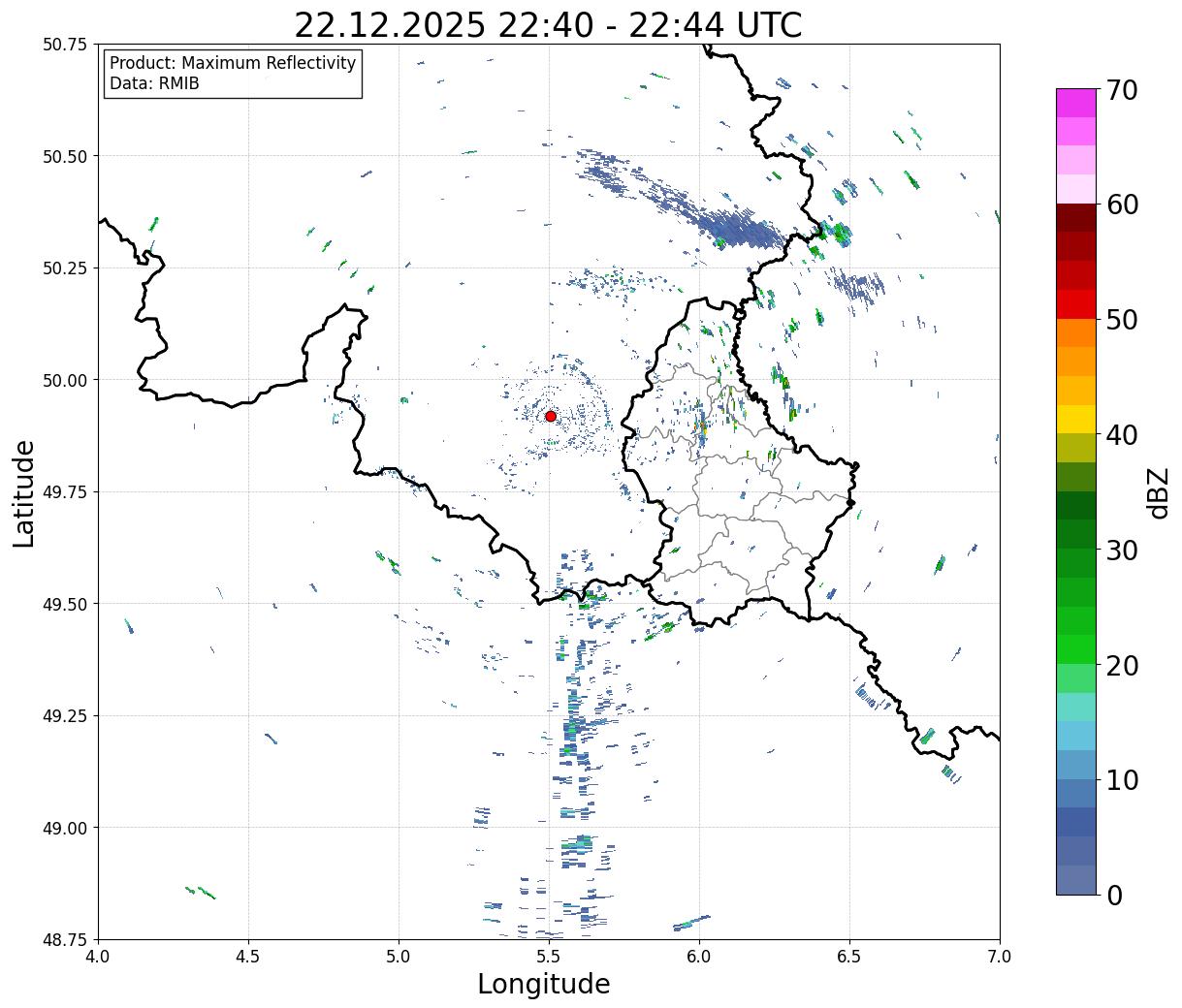Viewport: 1182px width, 1008px height.
Task: Click longitude tick label 6.5
Action: [x=849, y=957]
